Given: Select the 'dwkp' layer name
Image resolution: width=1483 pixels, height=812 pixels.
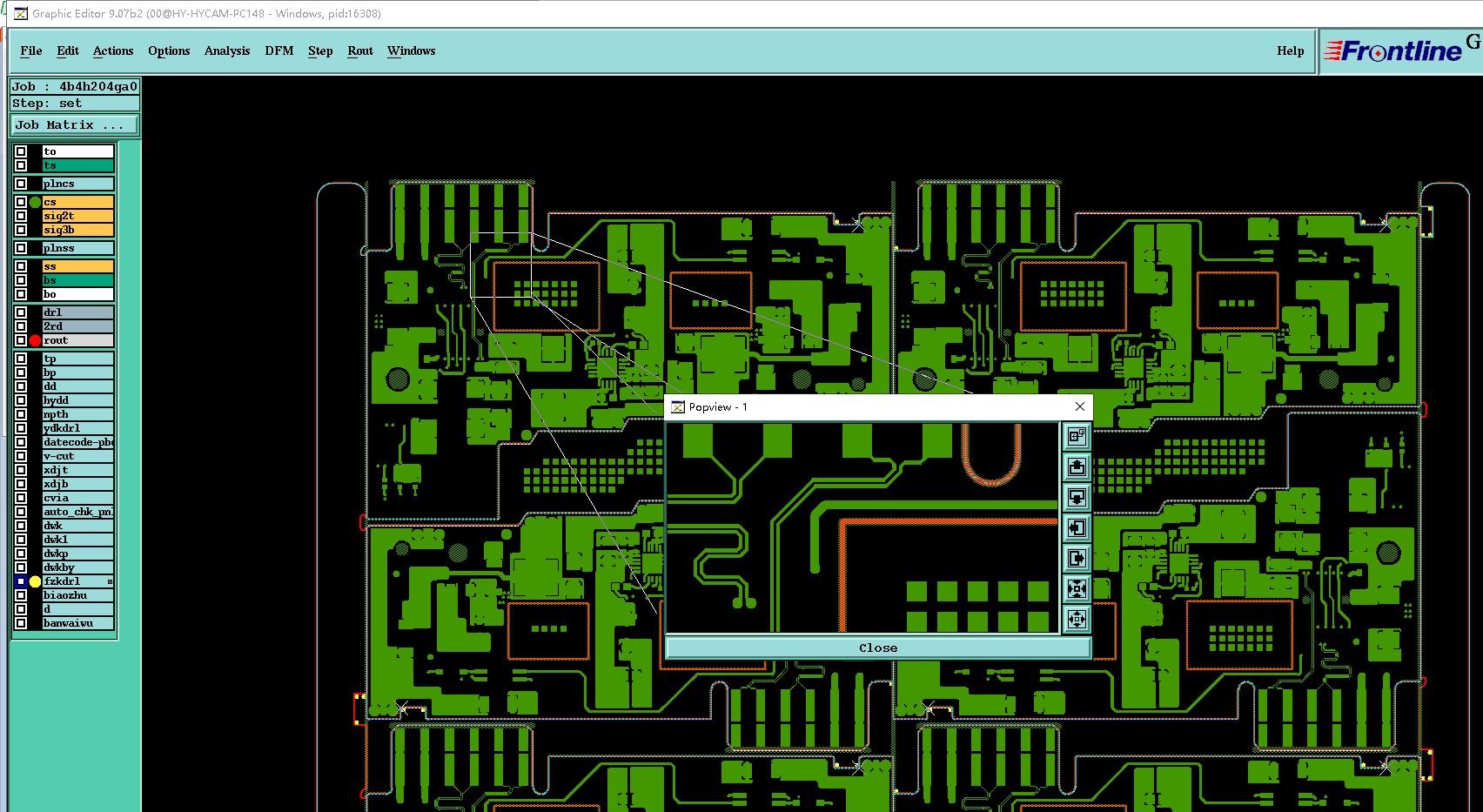Looking at the screenshot, I should (78, 554).
